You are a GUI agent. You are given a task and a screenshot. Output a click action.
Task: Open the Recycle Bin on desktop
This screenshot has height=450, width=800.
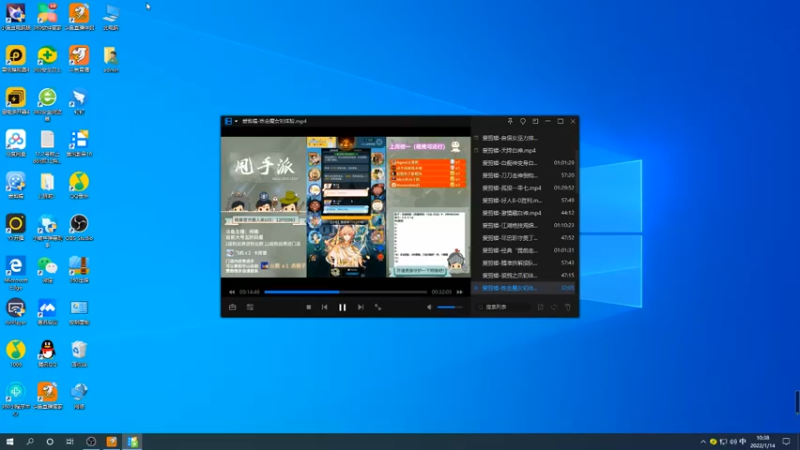point(79,354)
